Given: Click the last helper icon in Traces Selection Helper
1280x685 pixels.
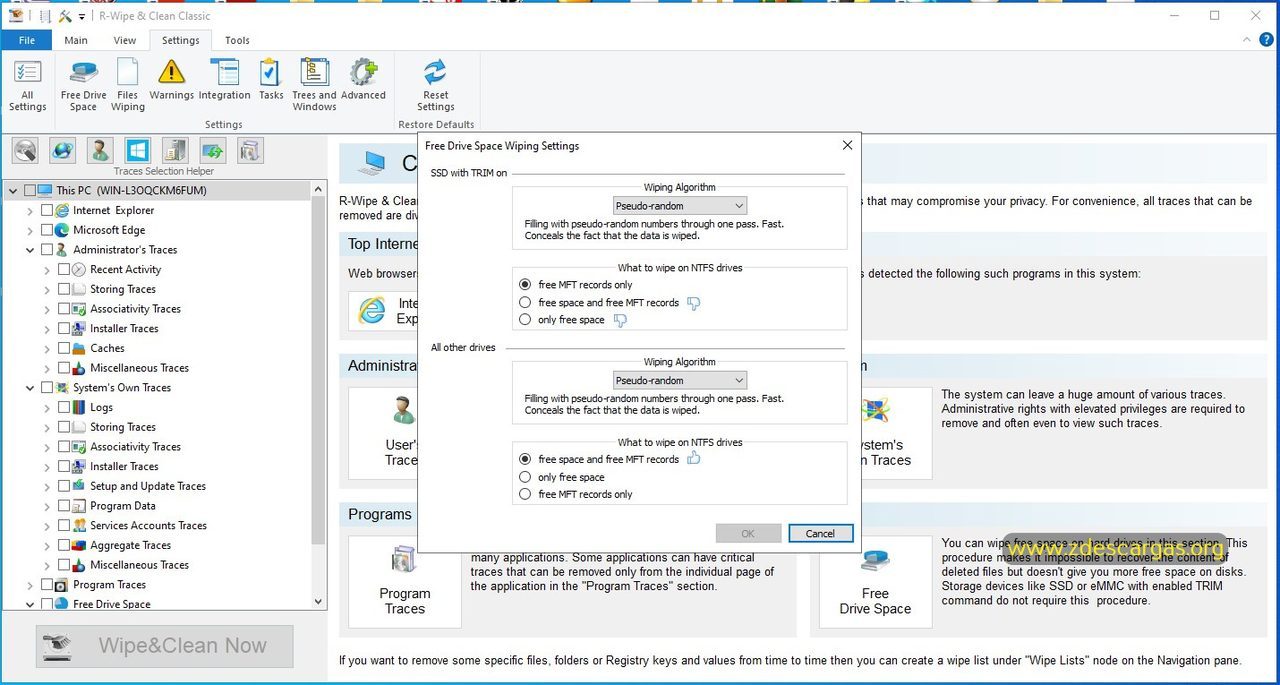Looking at the screenshot, I should (x=249, y=151).
